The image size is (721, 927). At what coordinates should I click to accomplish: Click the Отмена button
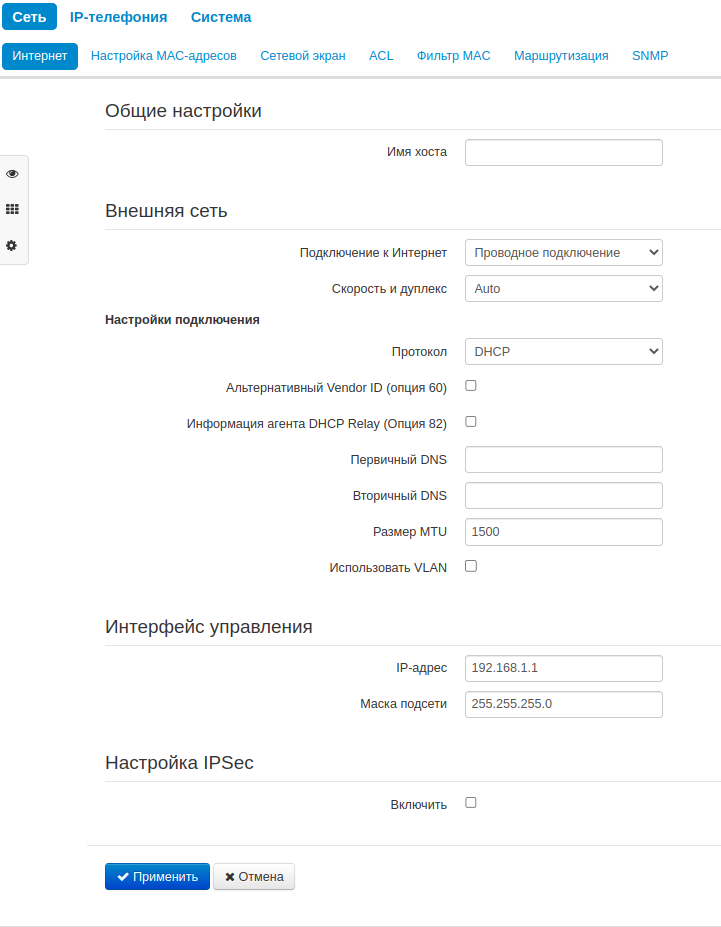tap(254, 877)
